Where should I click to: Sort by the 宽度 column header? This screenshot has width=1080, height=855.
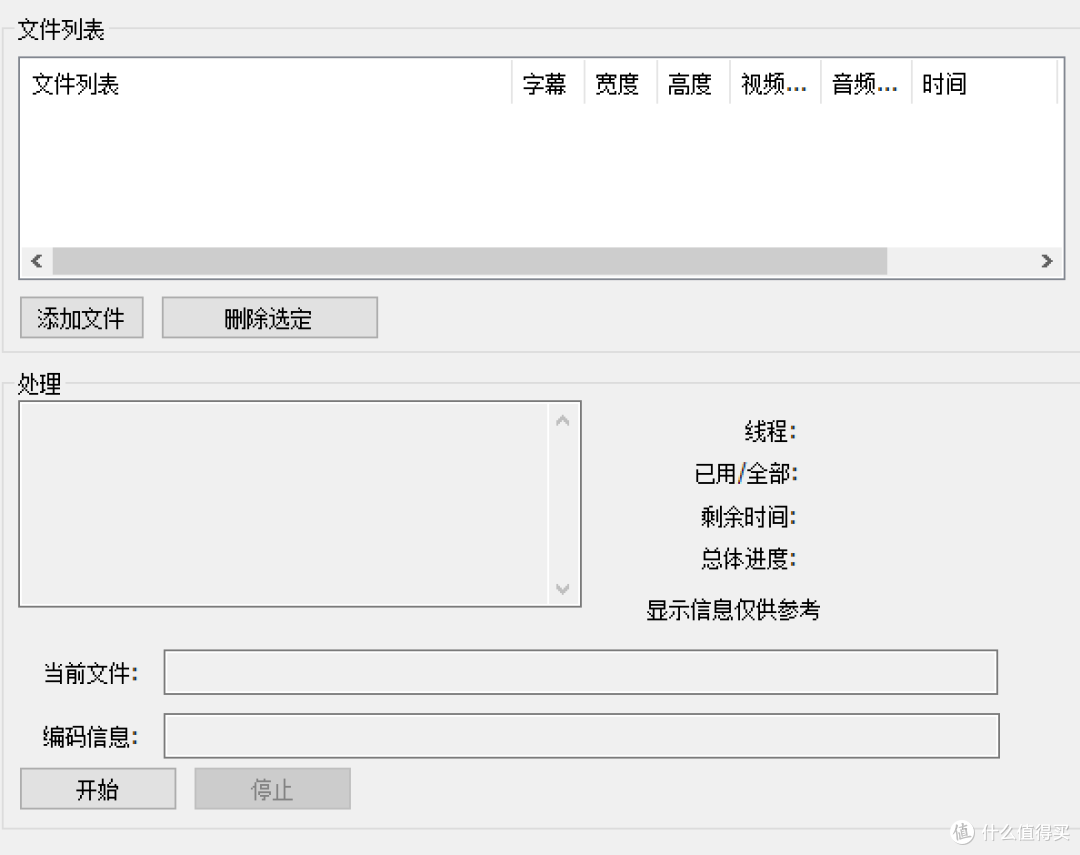[x=621, y=83]
